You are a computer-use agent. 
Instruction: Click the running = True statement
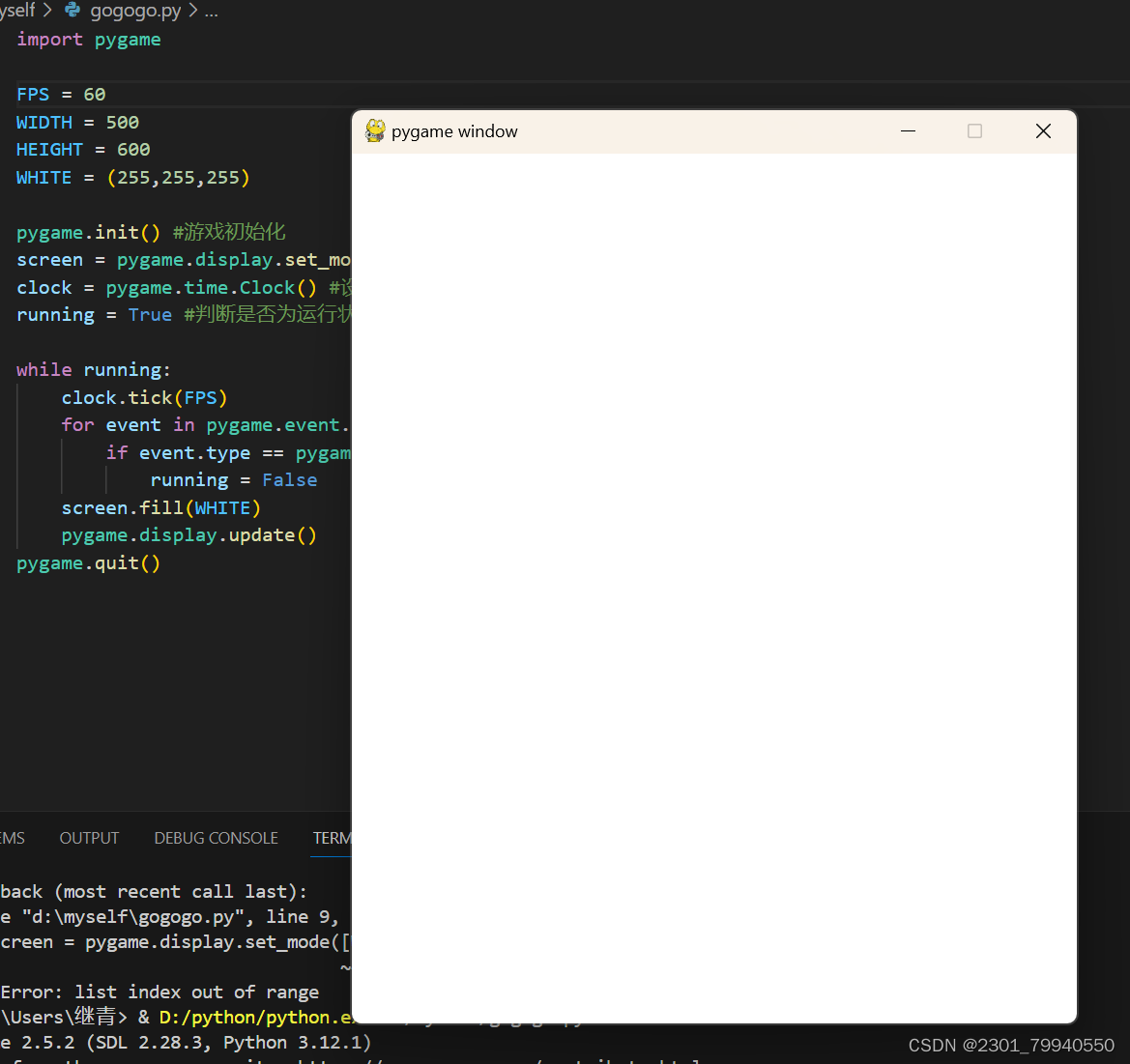(x=94, y=314)
